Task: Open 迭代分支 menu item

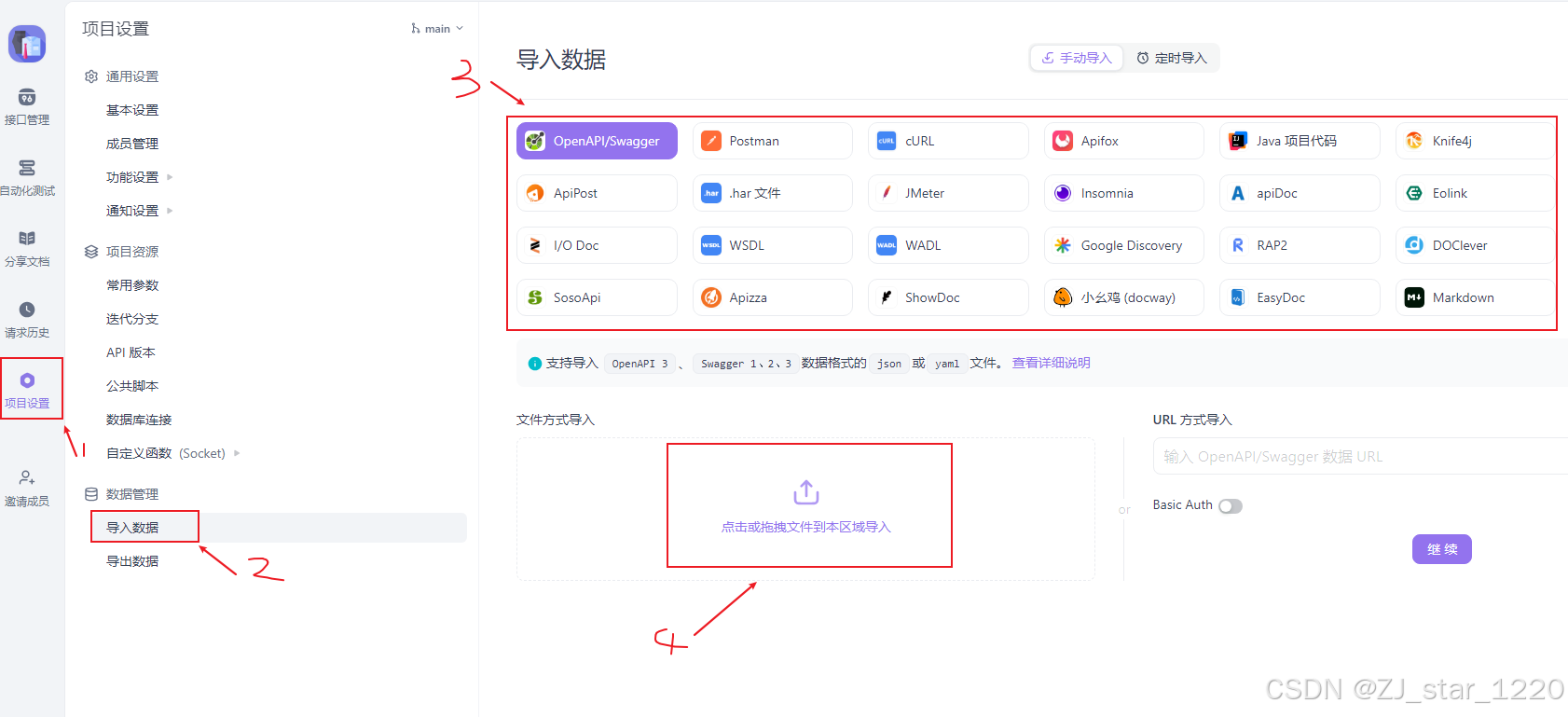Action: coord(132,319)
